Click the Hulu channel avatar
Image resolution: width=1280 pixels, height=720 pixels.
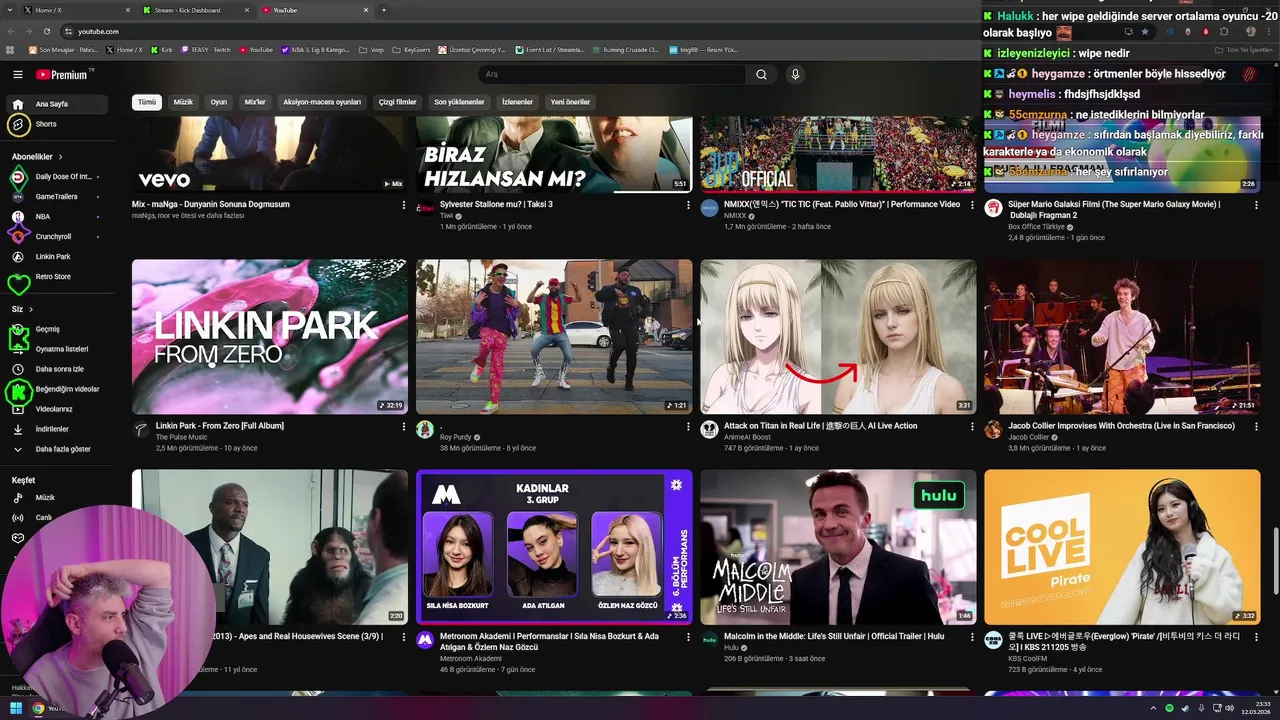coord(709,639)
